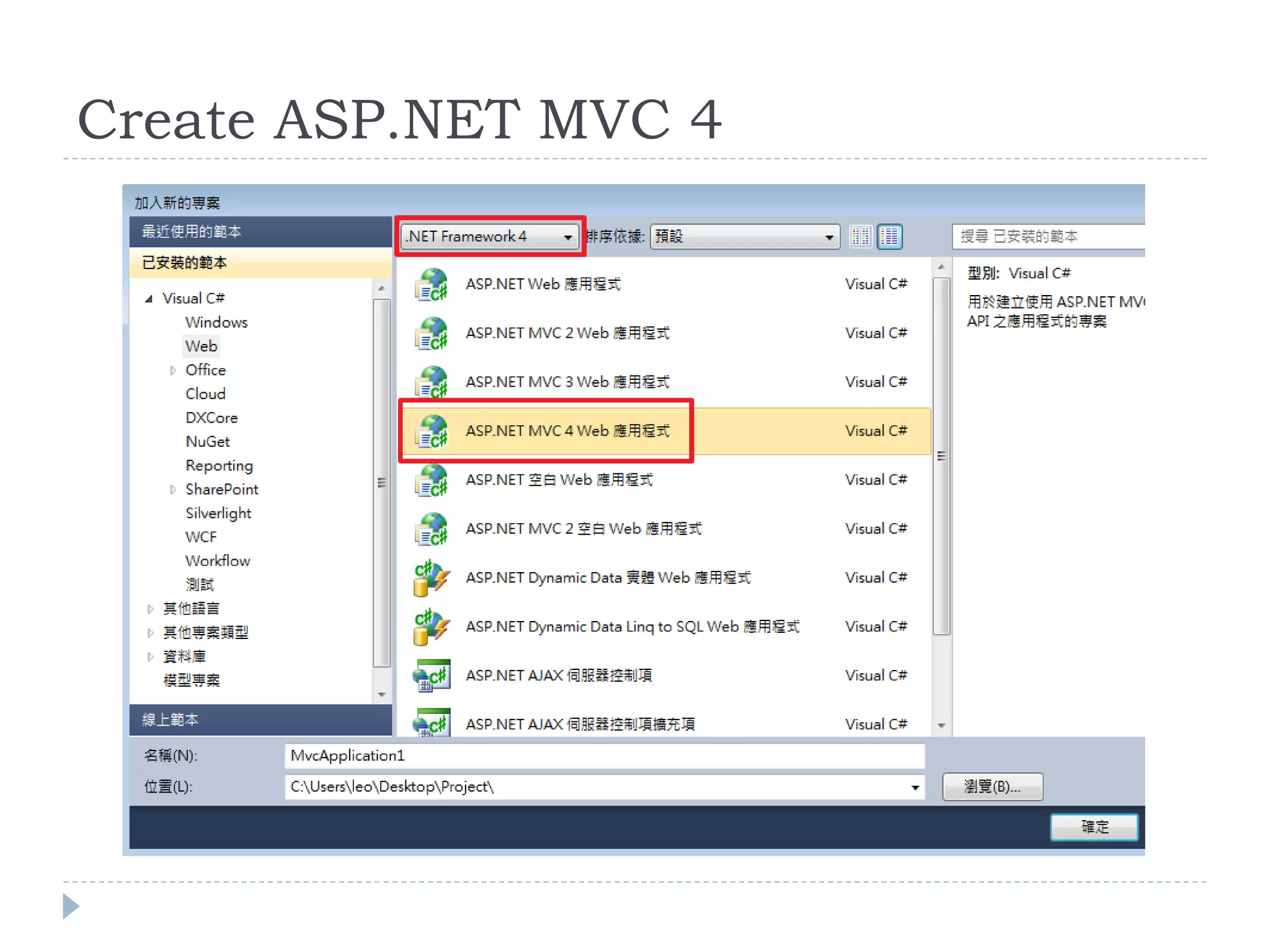The image size is (1270, 952).
Task: Select the DXCore category
Action: (211, 418)
